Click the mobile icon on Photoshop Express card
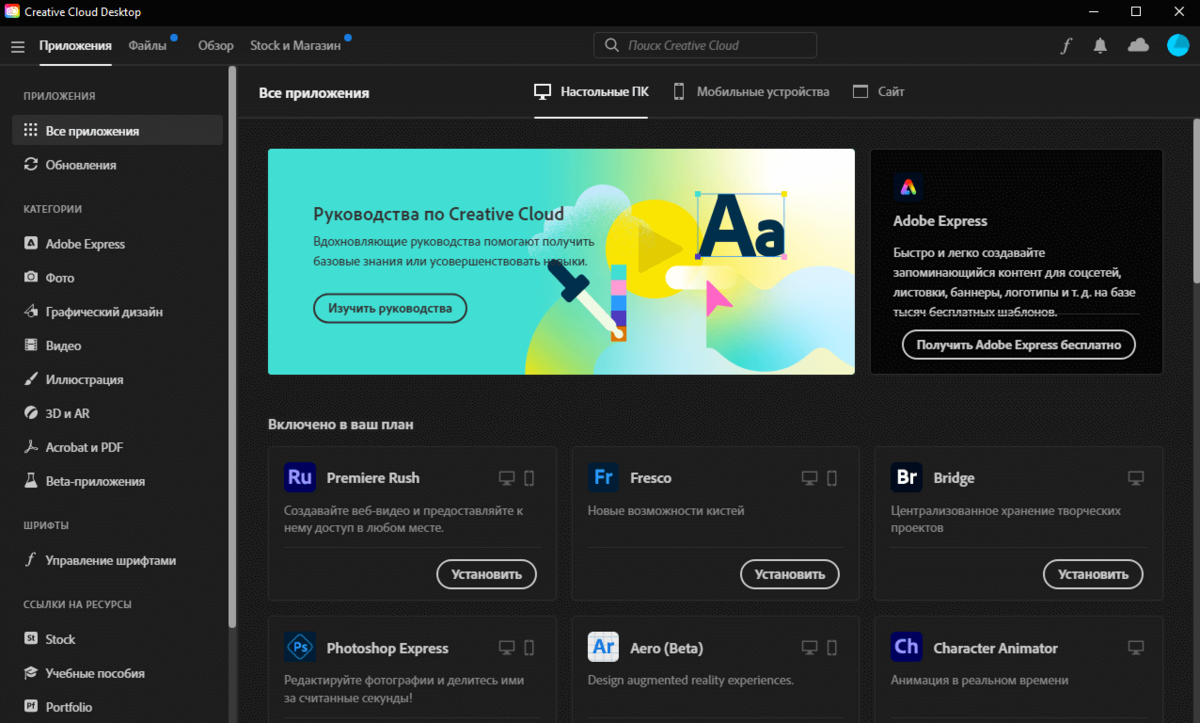Screen dimensions: 1200x723 point(529,648)
